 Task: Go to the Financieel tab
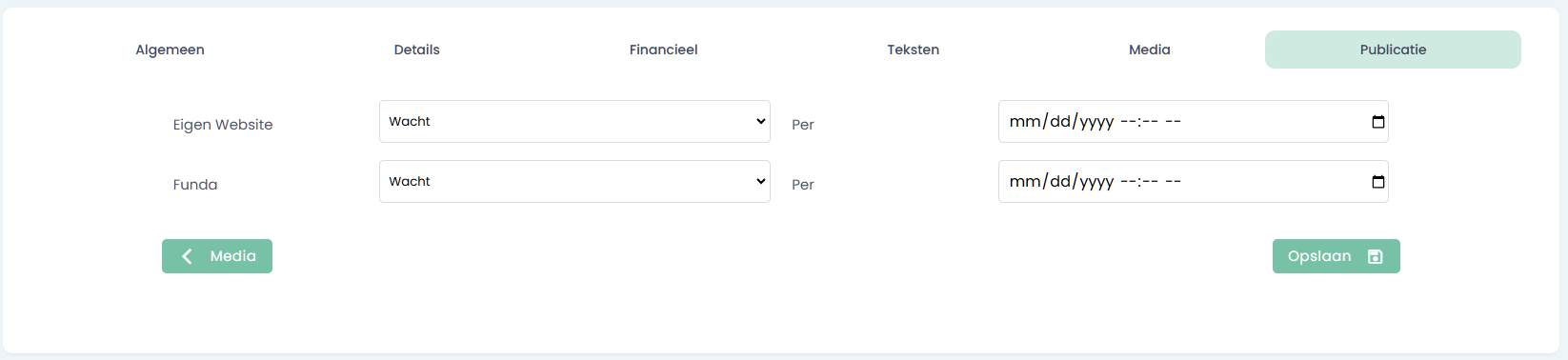pyautogui.click(x=663, y=50)
